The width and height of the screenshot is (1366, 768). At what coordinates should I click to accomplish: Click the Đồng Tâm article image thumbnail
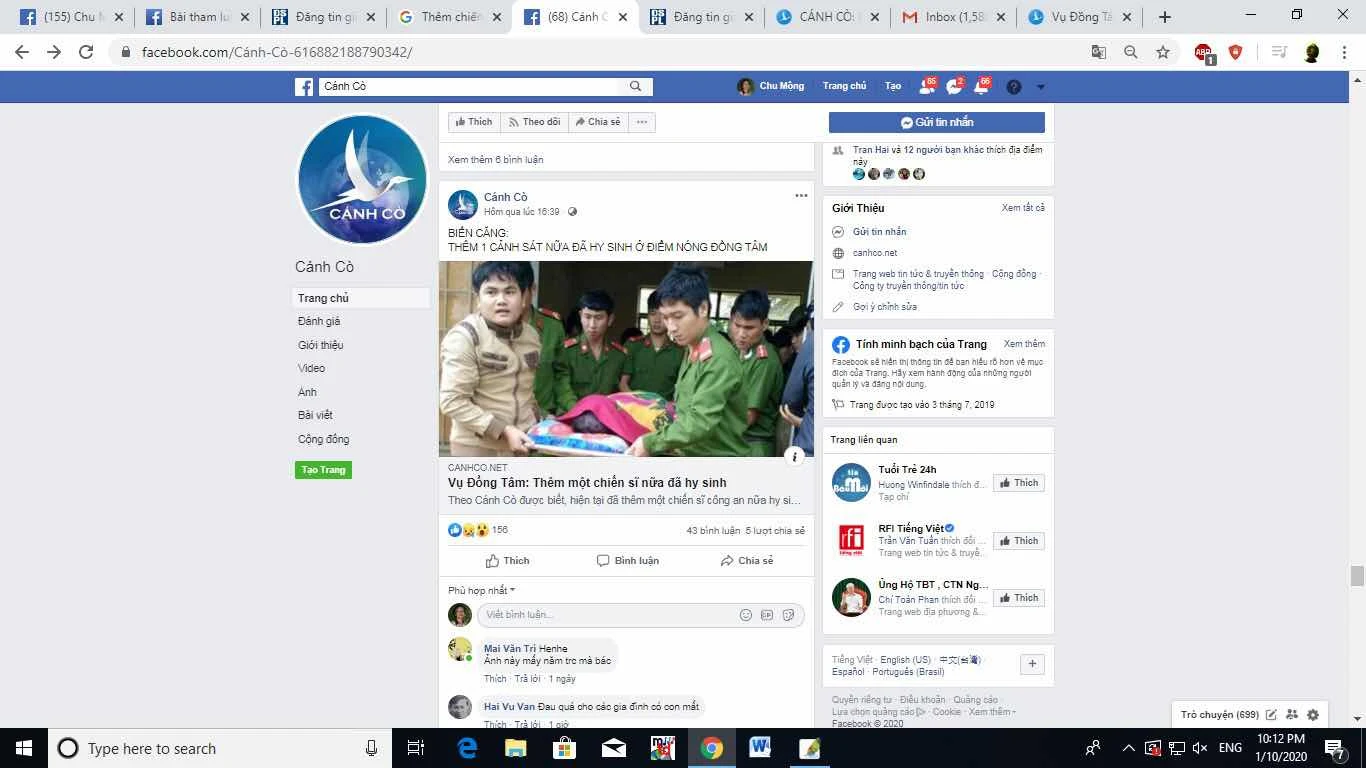pos(626,359)
